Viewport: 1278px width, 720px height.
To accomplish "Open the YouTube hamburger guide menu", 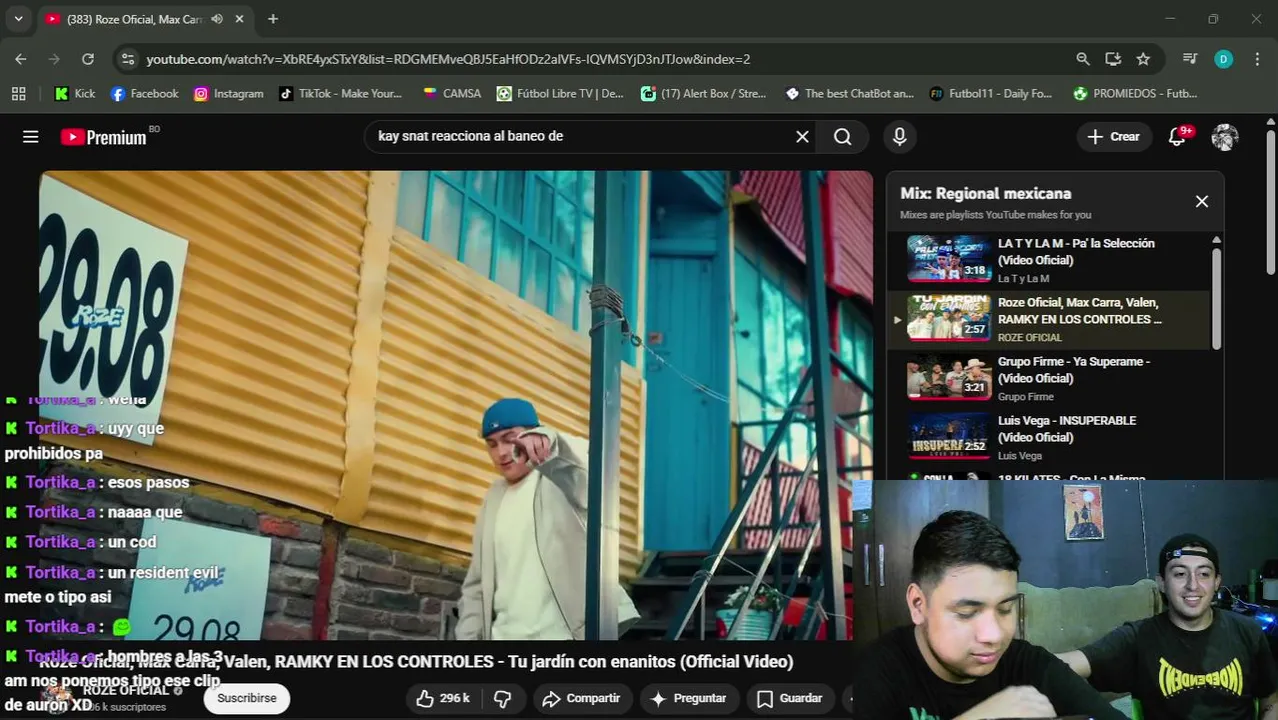I will point(31,137).
